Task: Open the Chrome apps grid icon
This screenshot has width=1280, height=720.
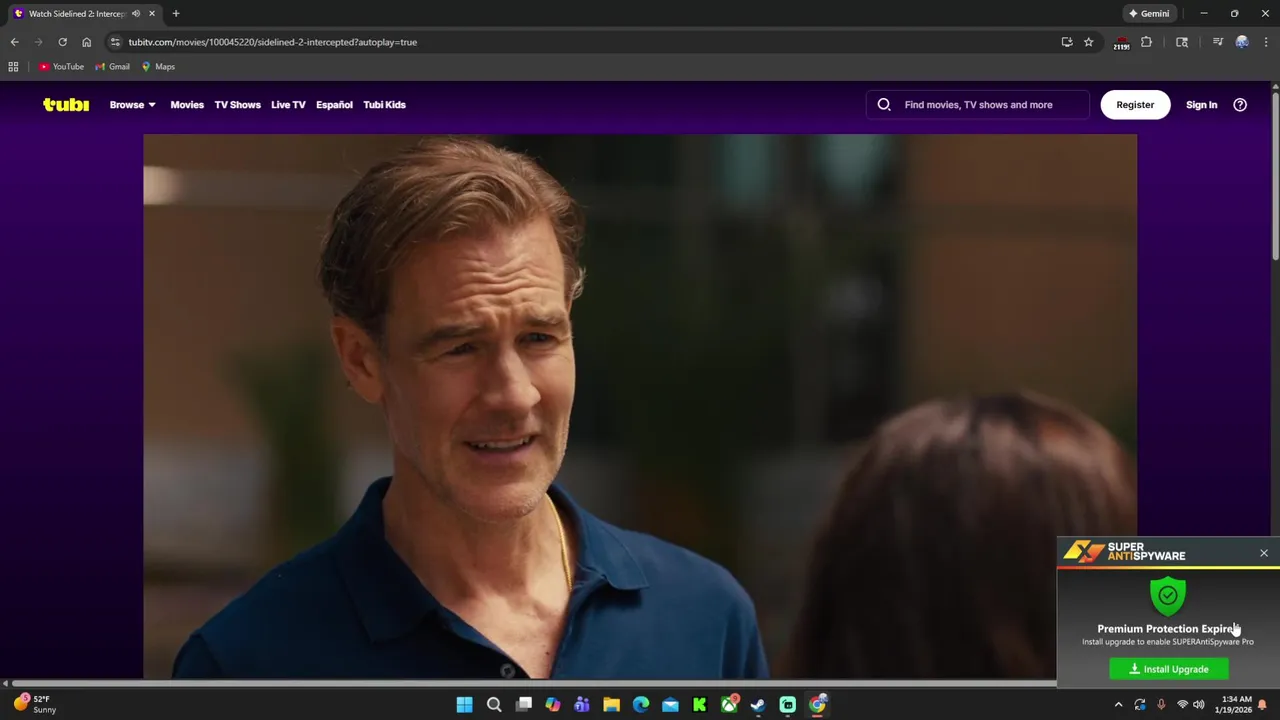Action: pos(13,67)
